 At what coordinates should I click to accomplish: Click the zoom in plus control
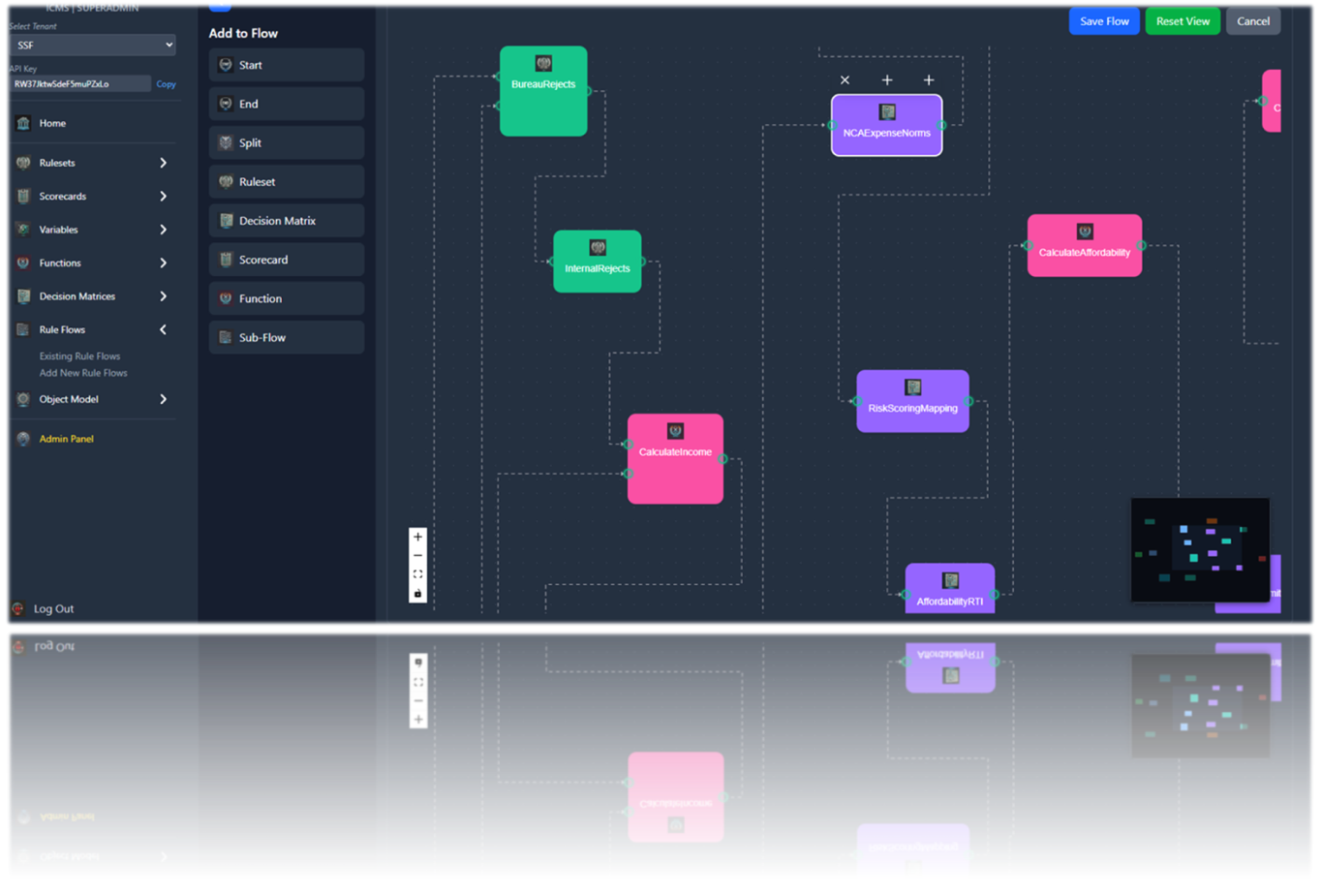[x=417, y=537]
